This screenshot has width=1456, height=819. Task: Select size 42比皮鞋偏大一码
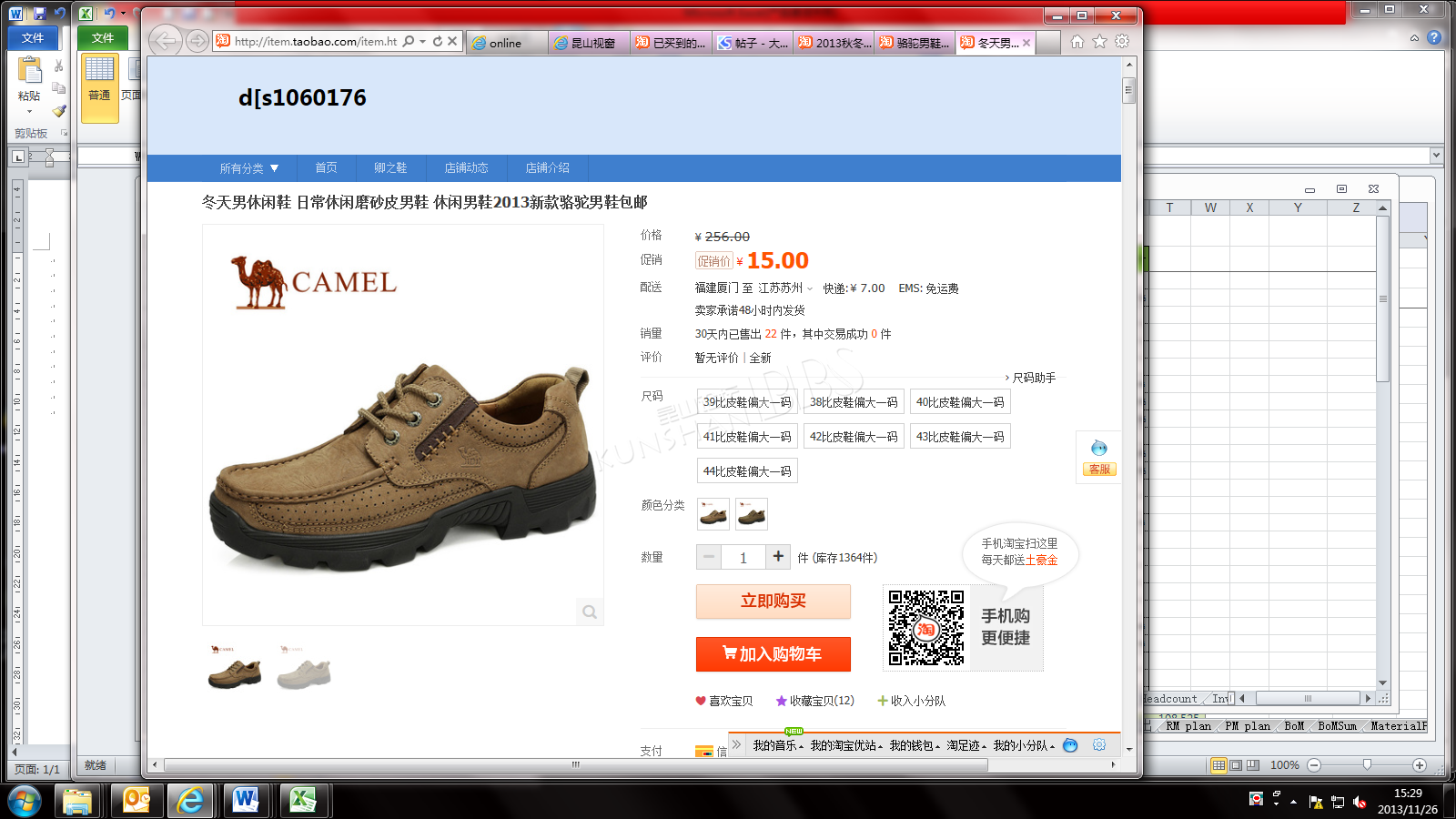854,437
